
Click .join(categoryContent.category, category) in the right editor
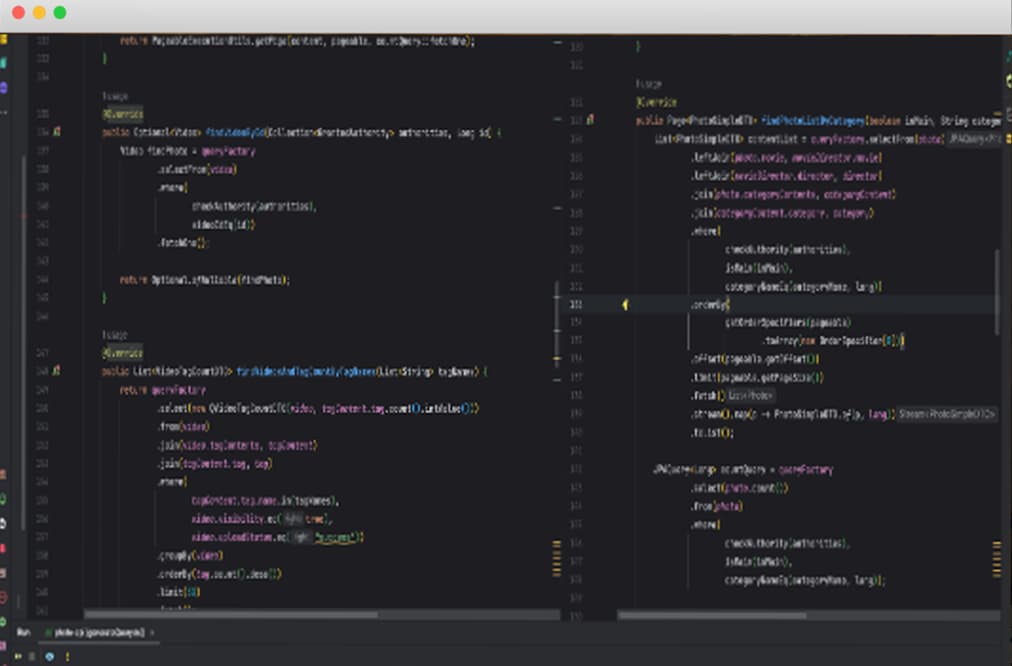click(782, 213)
